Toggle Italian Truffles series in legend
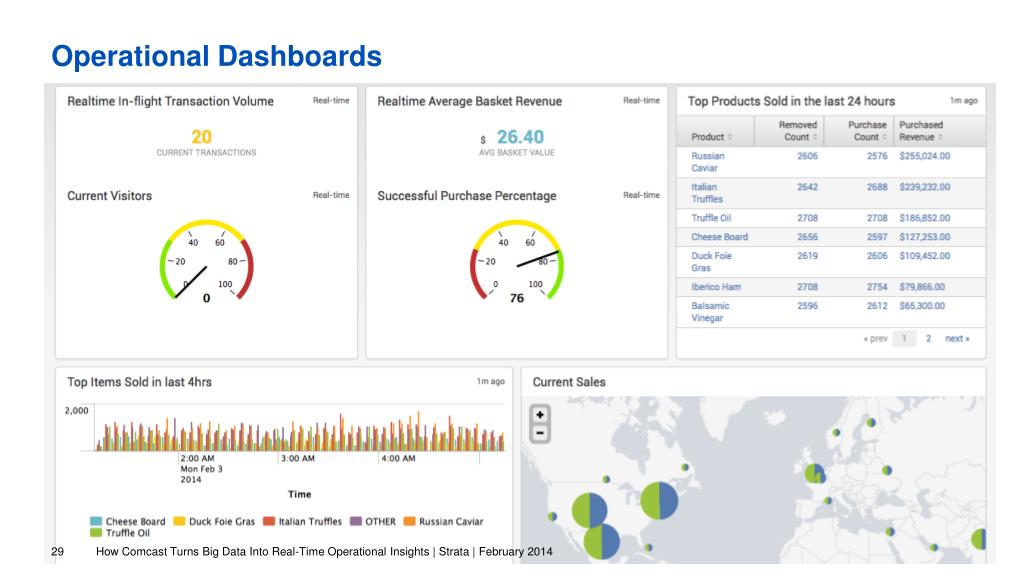This screenshot has height=576, width=1024. [x=302, y=521]
